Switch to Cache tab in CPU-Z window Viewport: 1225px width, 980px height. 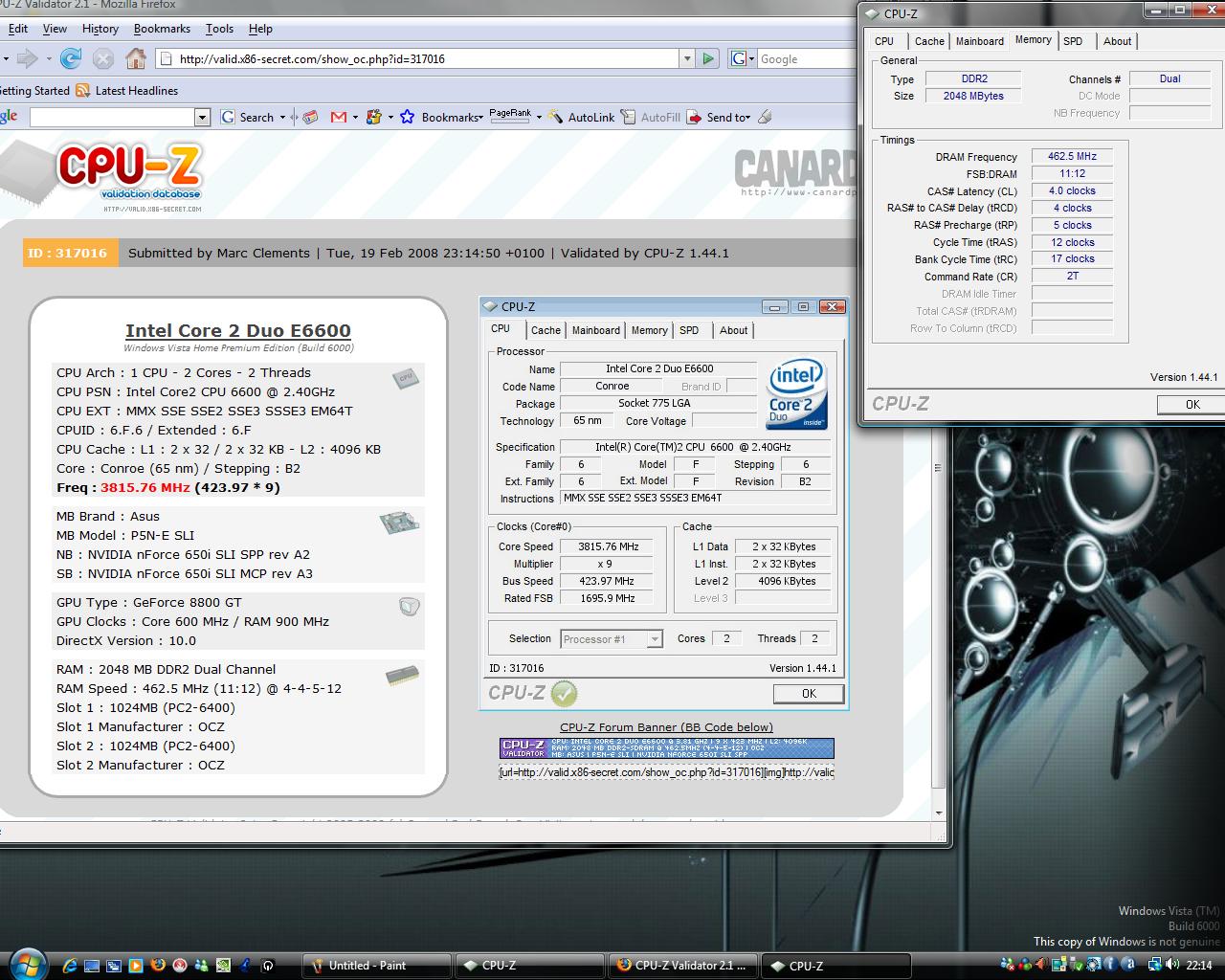pyautogui.click(x=929, y=41)
